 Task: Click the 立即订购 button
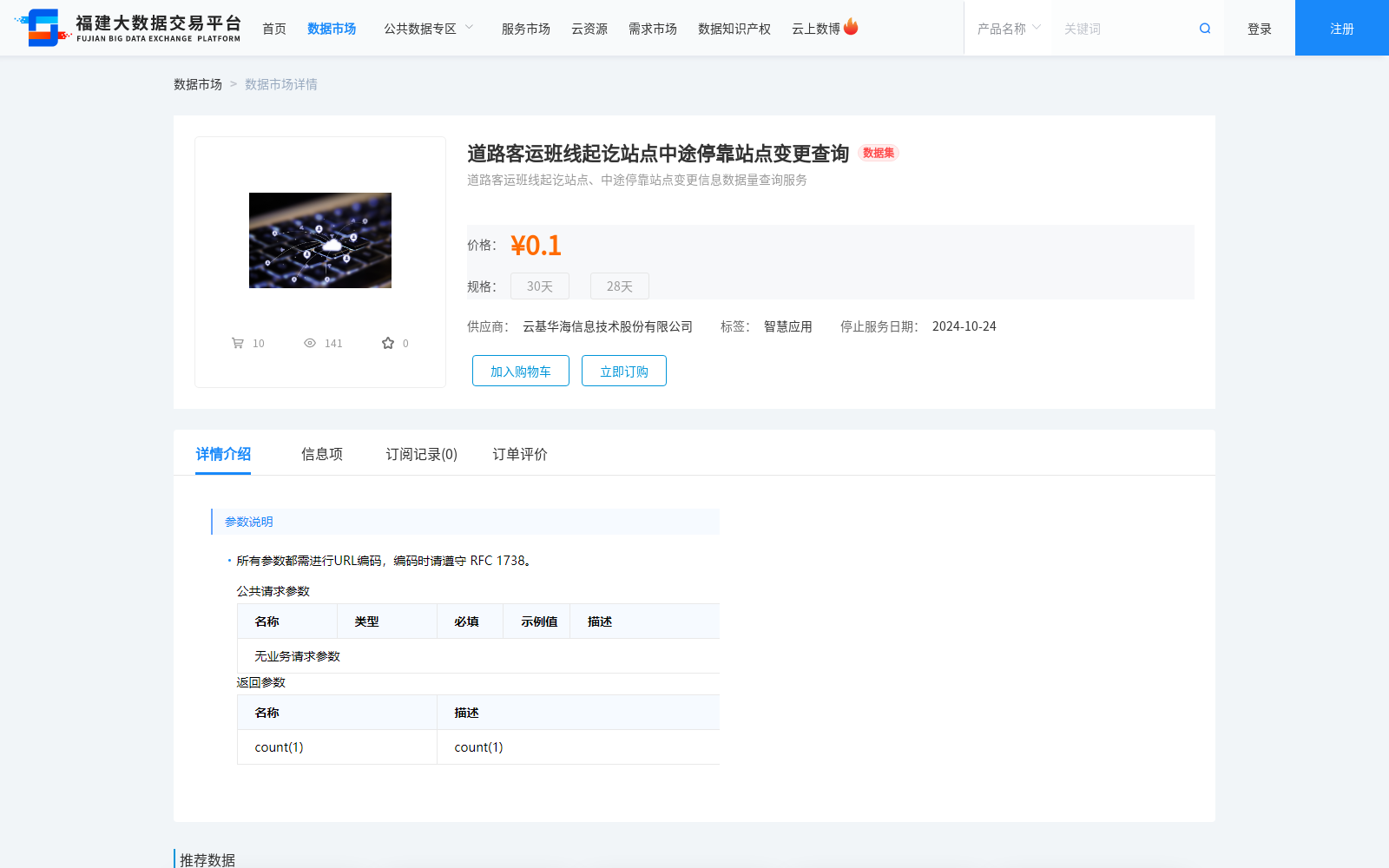tap(623, 371)
